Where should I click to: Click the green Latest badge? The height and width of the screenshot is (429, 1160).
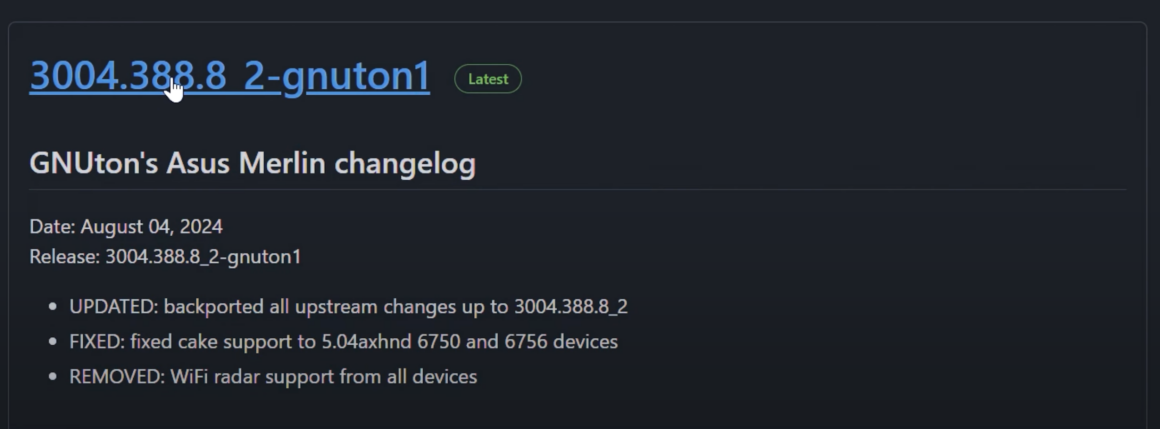[488, 79]
